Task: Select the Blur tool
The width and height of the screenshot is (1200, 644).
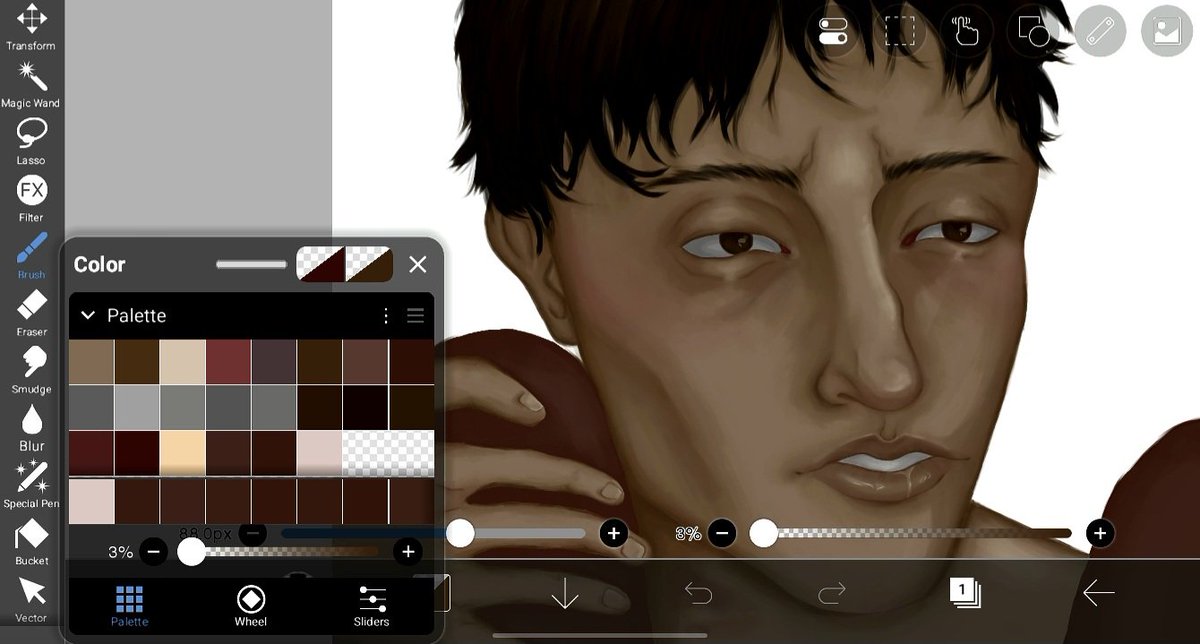Action: coord(31,427)
